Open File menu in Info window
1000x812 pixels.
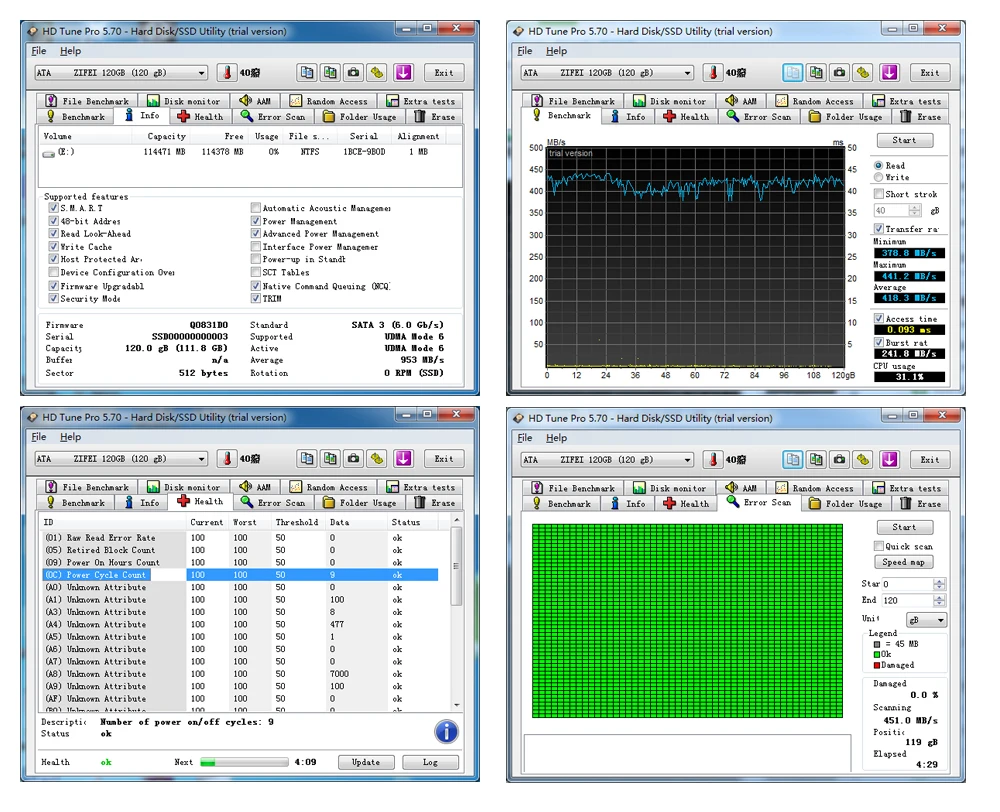[39, 51]
